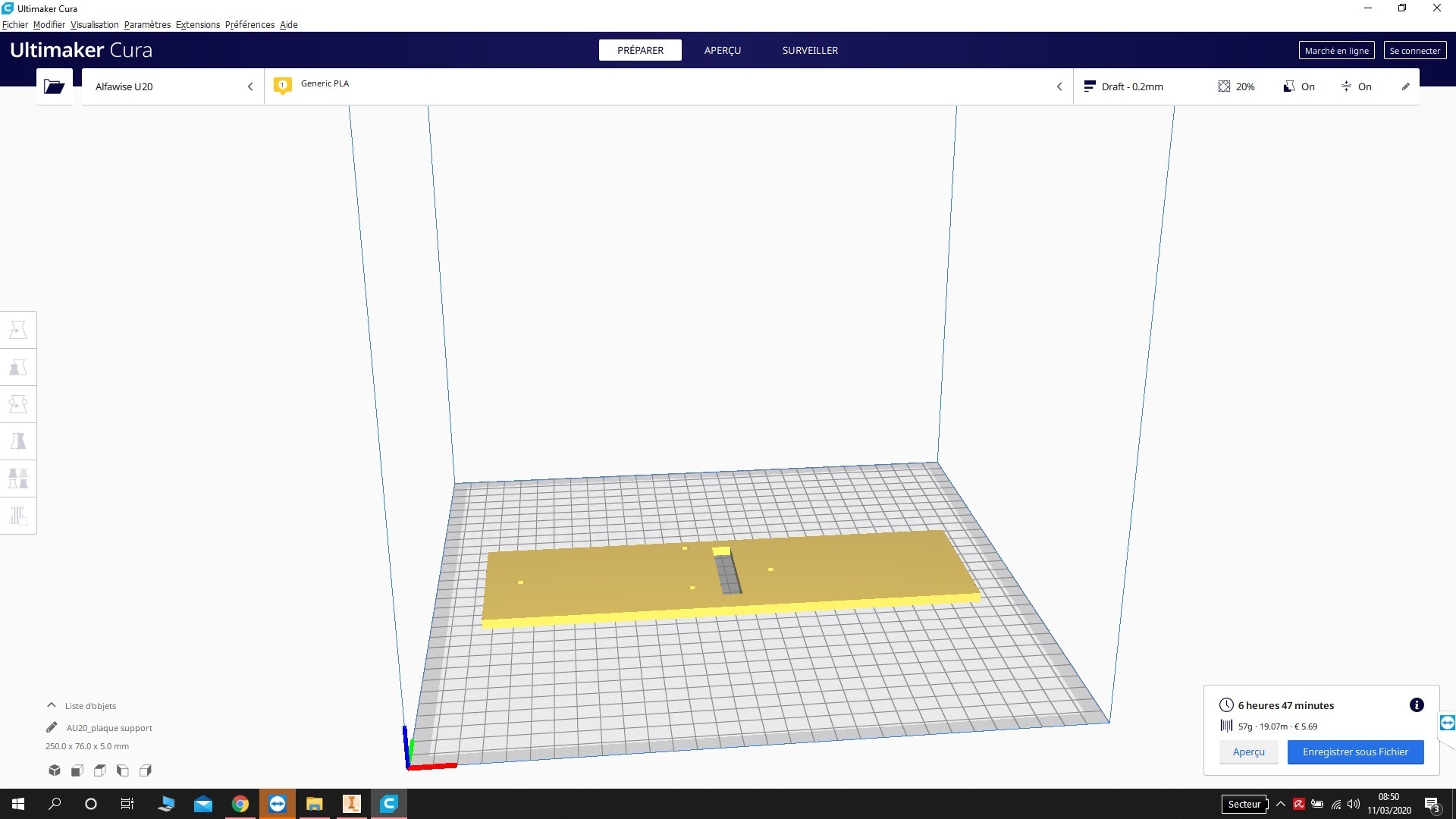
Task: Rename model using pencil icon
Action: click(52, 728)
